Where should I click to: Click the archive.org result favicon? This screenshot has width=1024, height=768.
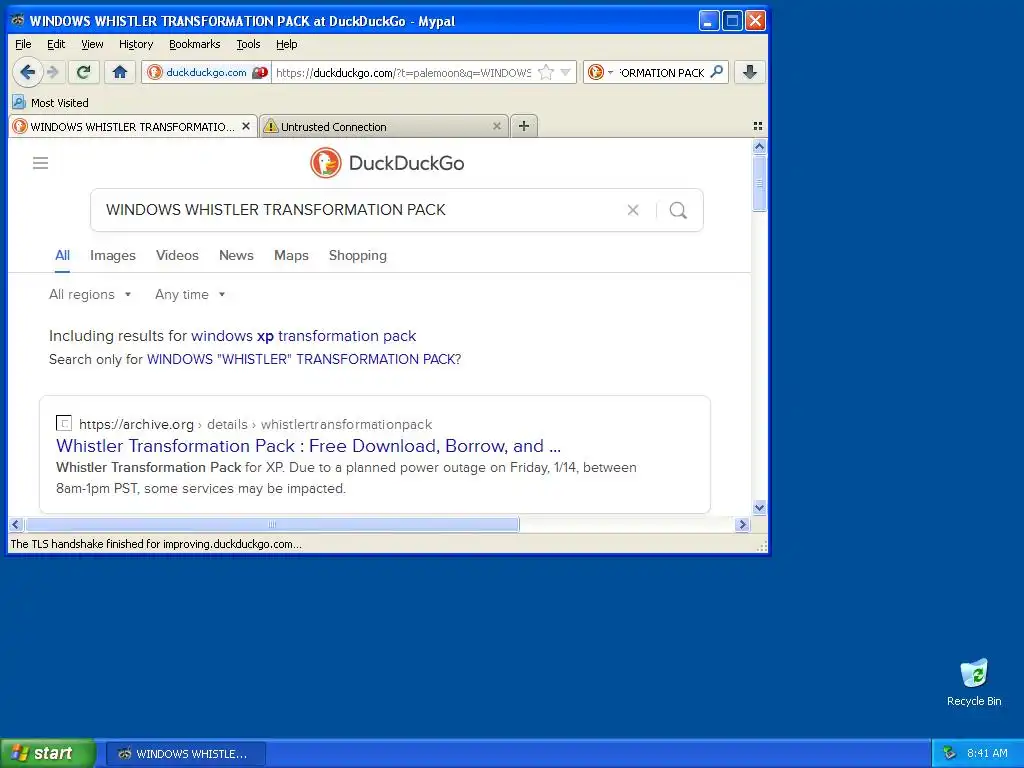tap(64, 423)
